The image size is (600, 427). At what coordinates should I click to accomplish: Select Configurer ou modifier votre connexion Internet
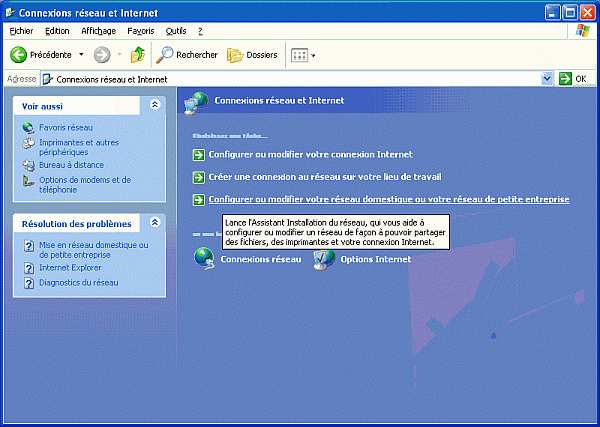click(310, 155)
